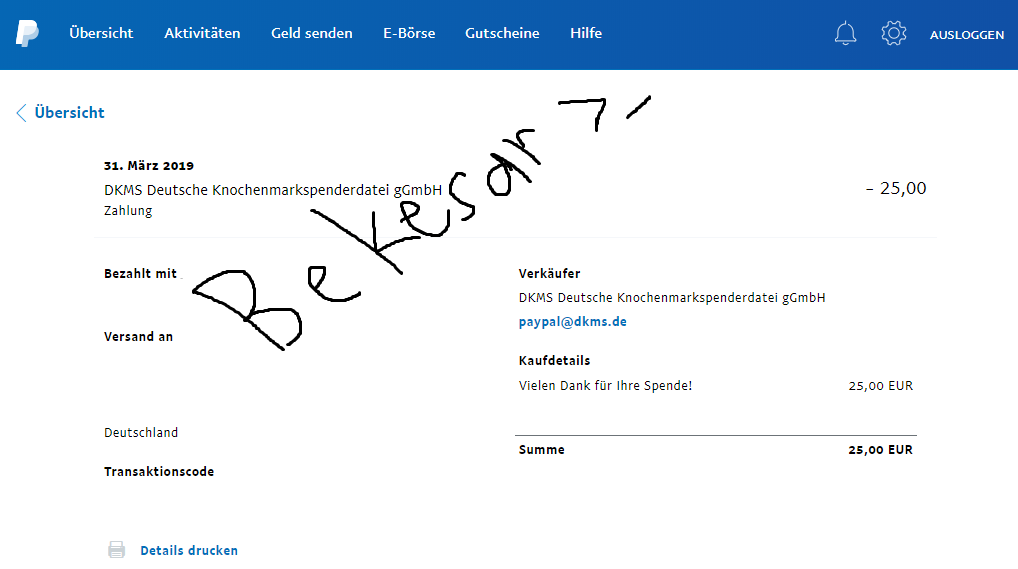This screenshot has height=569, width=1018.
Task: Open the settings gear icon
Action: 894,33
